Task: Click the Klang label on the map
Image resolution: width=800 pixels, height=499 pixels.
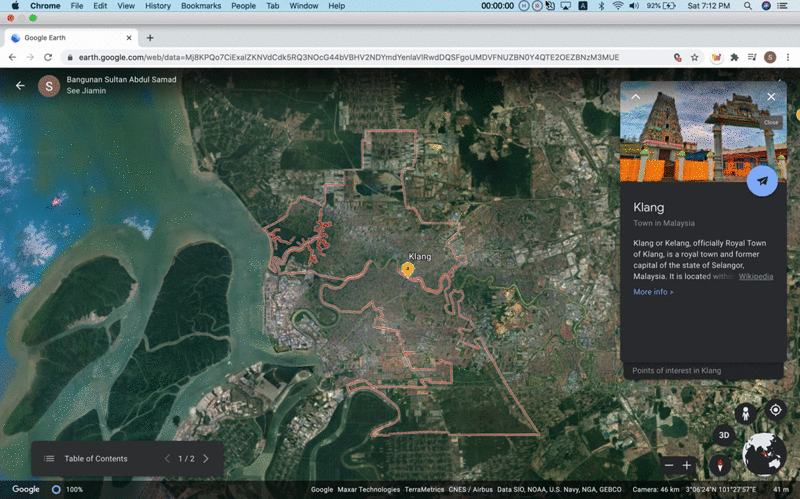Action: [419, 256]
